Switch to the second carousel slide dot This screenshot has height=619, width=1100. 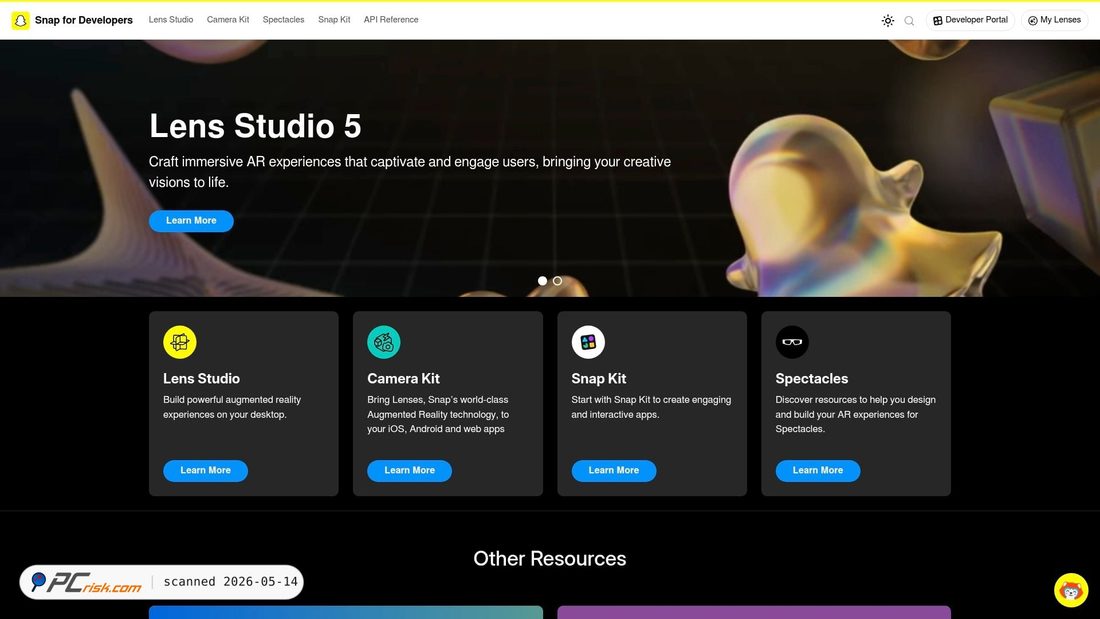[x=557, y=281]
